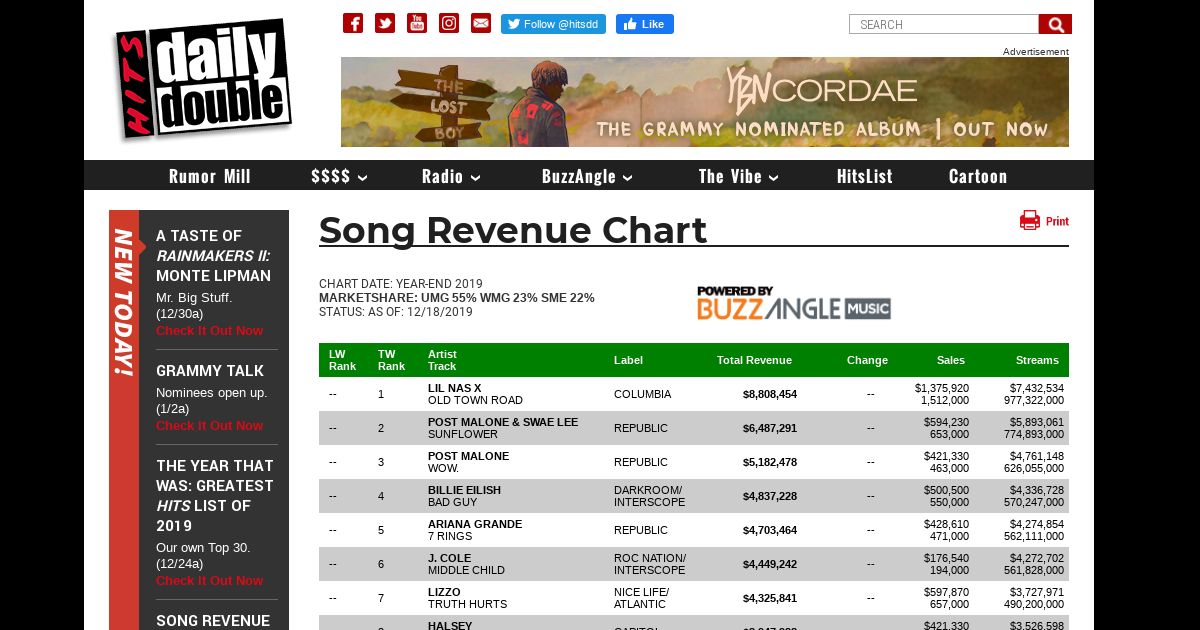This screenshot has height=630, width=1200.
Task: Click the Facebook Like button
Action: click(x=645, y=24)
